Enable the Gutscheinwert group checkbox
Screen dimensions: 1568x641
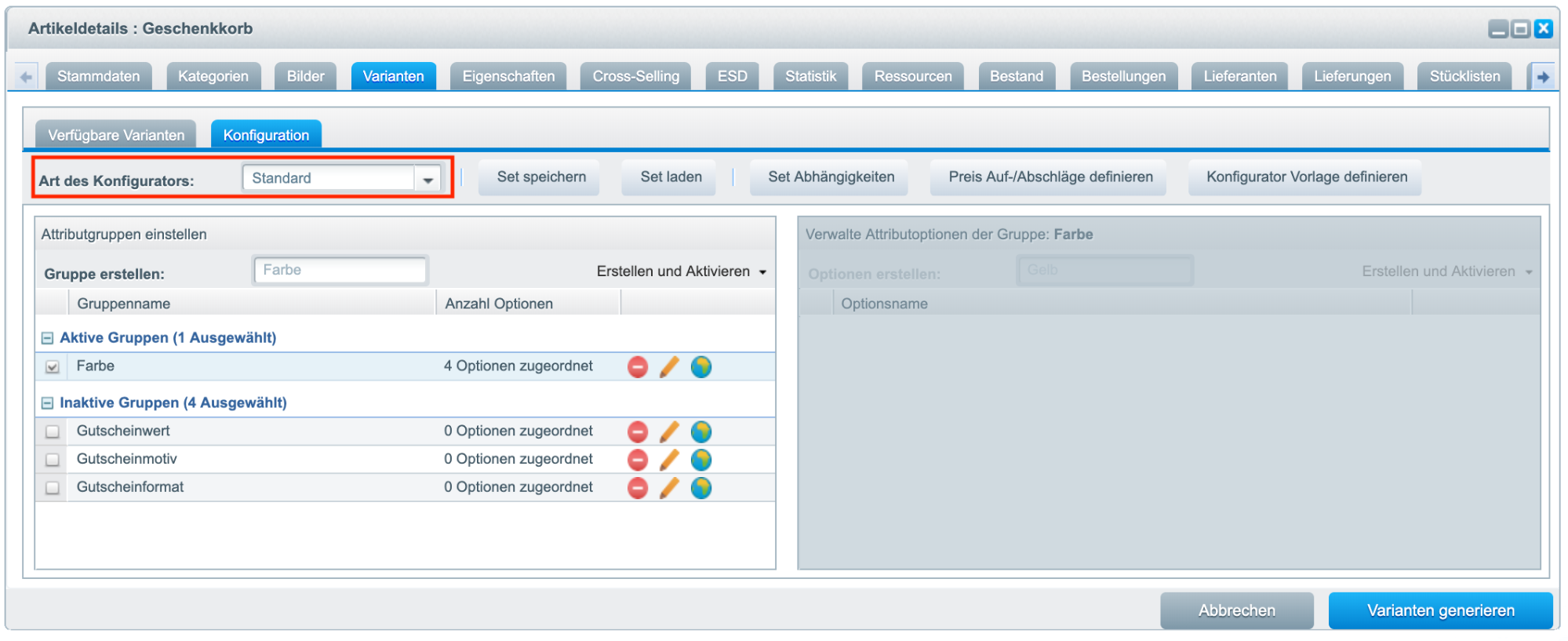[x=53, y=432]
